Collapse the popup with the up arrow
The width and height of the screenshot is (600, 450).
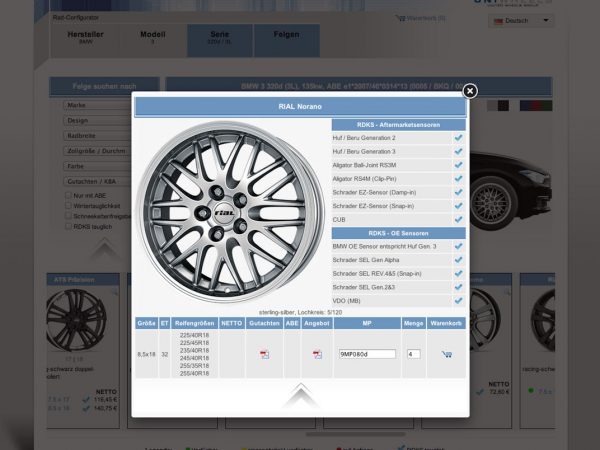301,395
